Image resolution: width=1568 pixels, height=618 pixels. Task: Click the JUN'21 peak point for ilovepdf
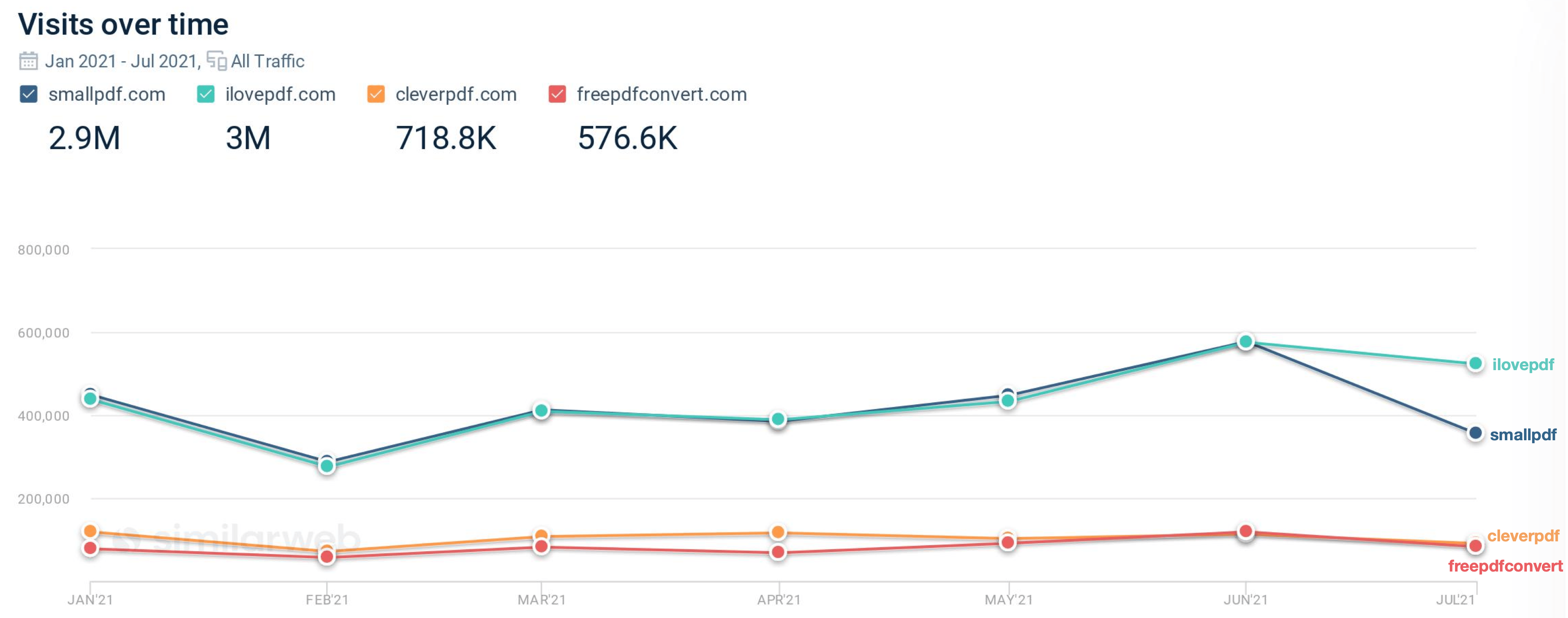(x=1246, y=342)
